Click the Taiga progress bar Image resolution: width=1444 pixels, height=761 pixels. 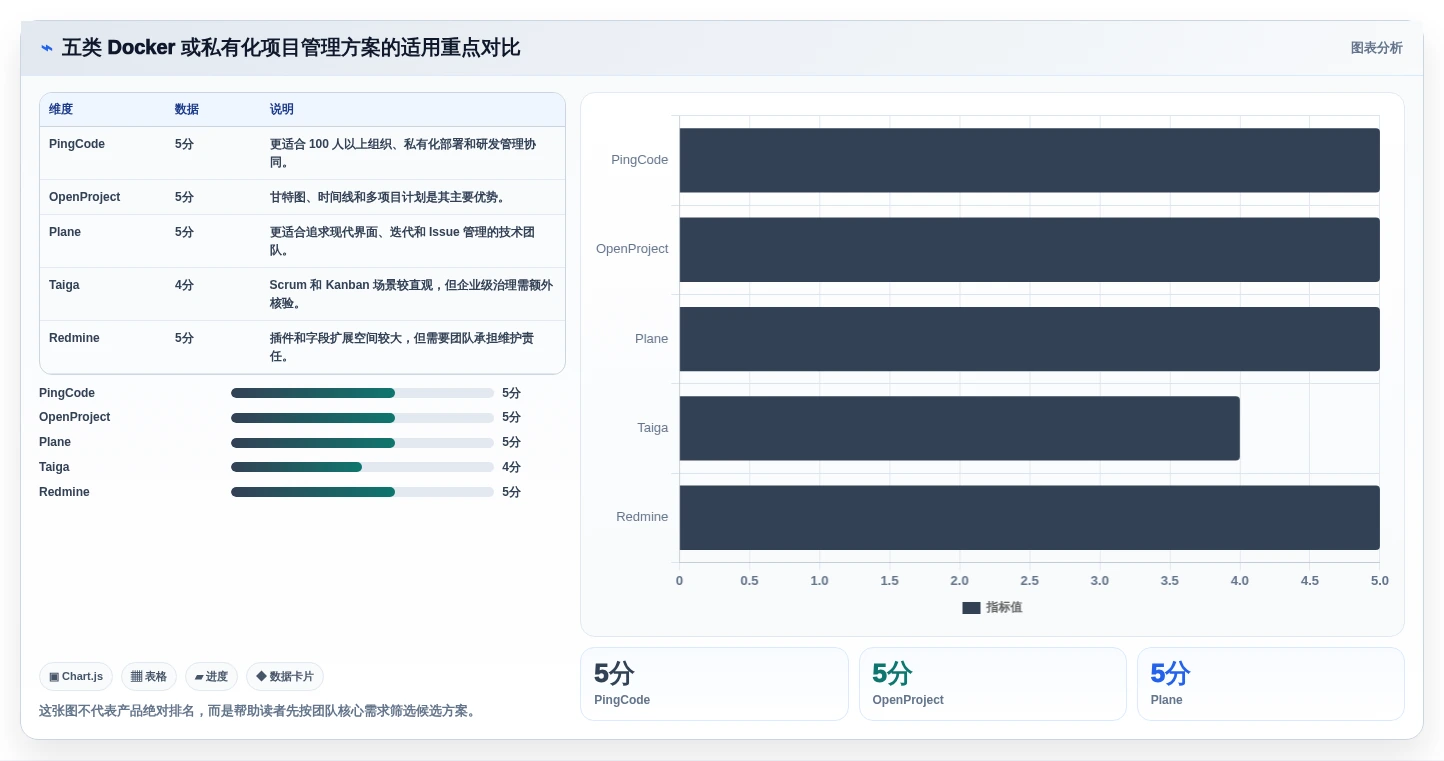point(362,467)
